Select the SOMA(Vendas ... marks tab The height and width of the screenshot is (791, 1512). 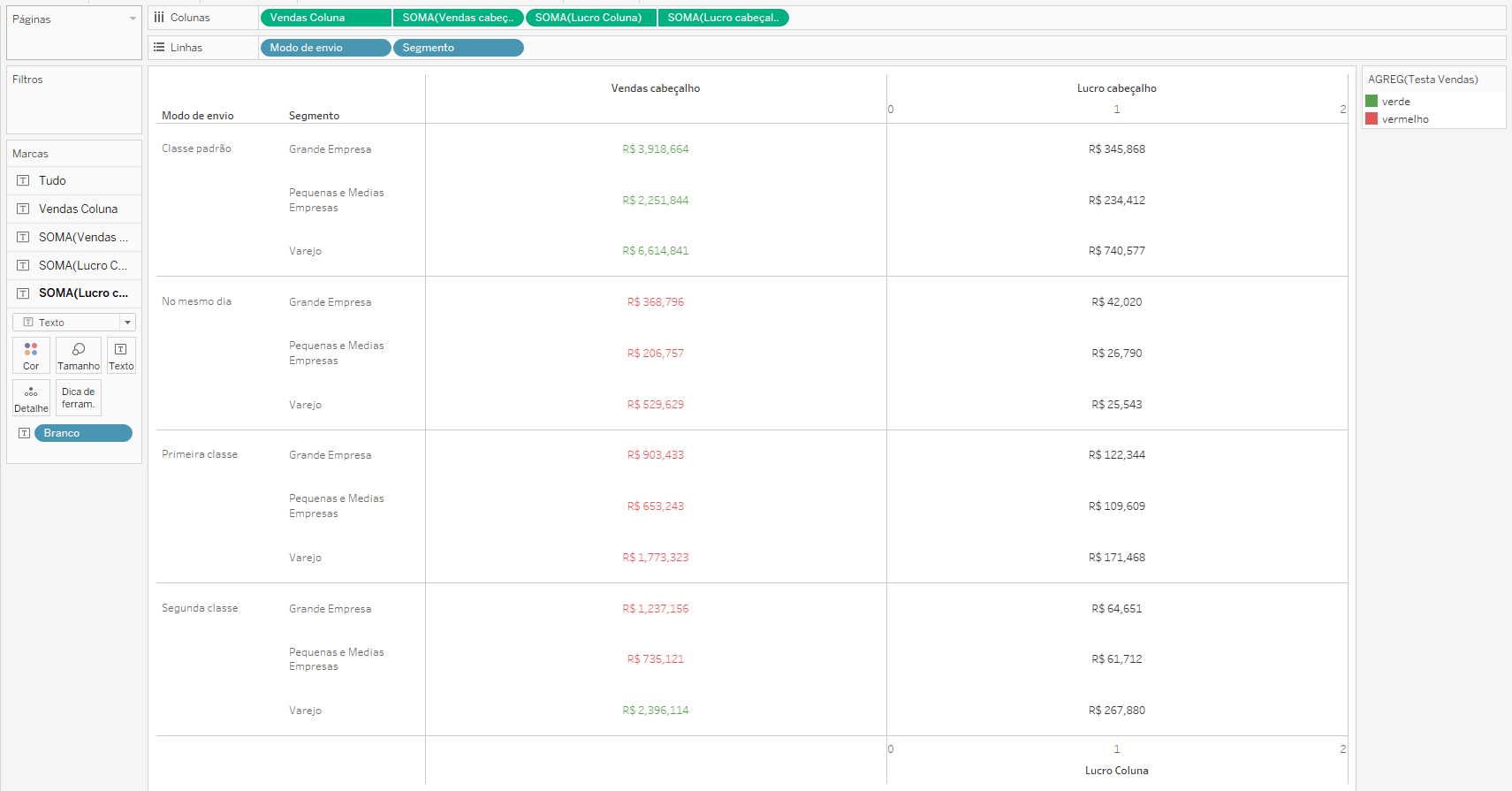(74, 237)
